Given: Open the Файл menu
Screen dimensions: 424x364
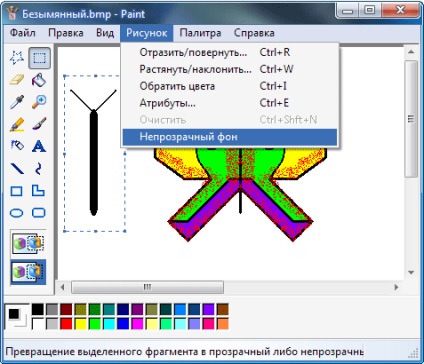Looking at the screenshot, I should coord(23,33).
